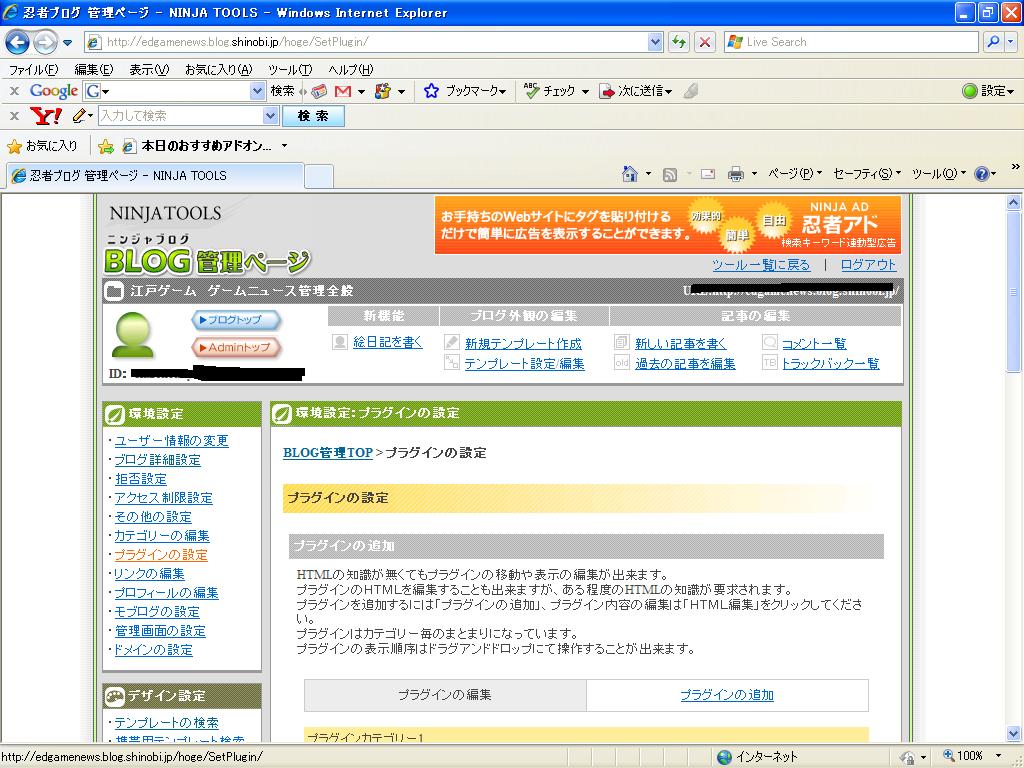This screenshot has width=1024, height=768.
Task: Click the 絵日記を書く picture icon
Action: pos(340,342)
